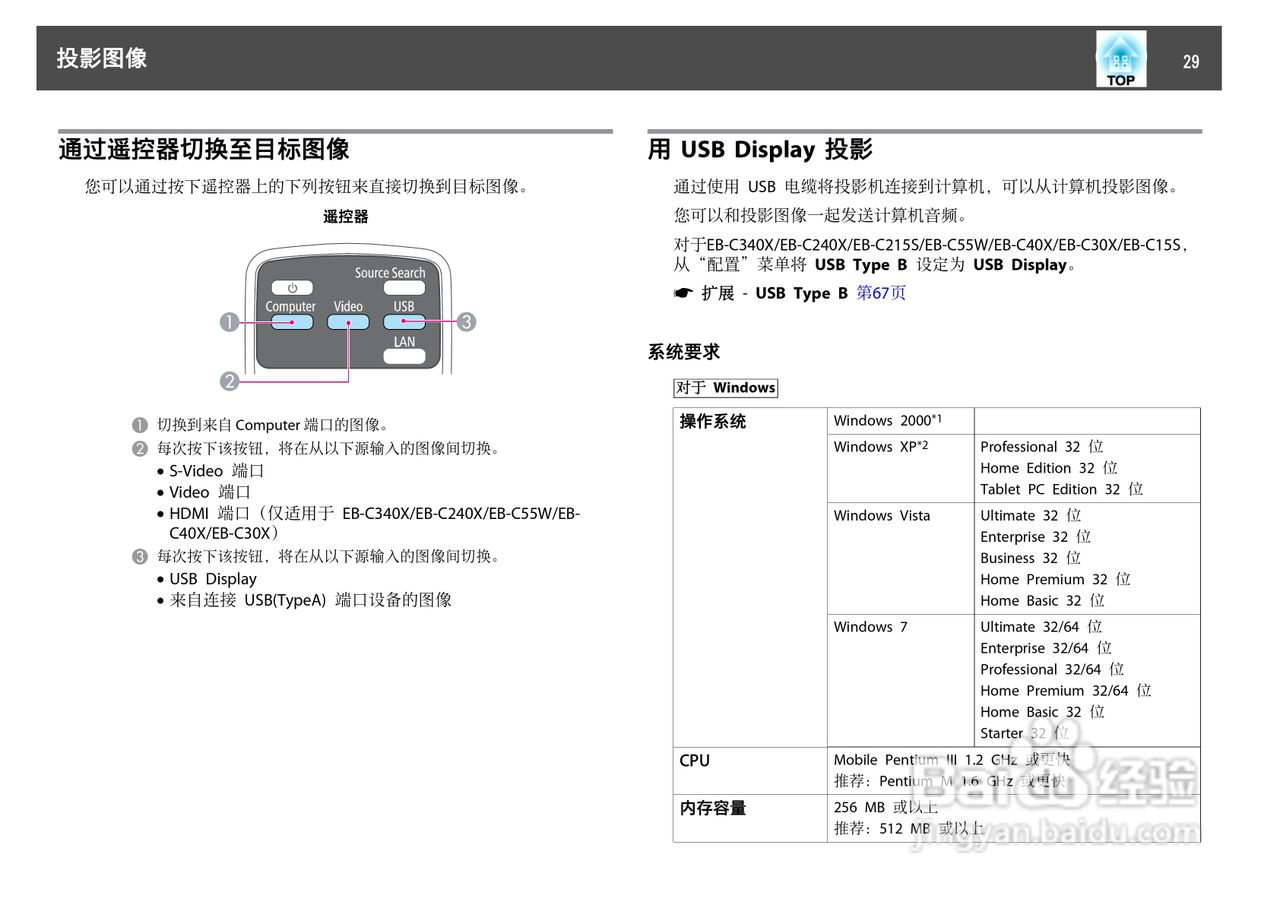The width and height of the screenshot is (1280, 905).
Task: Click the Windows XP table cell
Action: tap(900, 468)
